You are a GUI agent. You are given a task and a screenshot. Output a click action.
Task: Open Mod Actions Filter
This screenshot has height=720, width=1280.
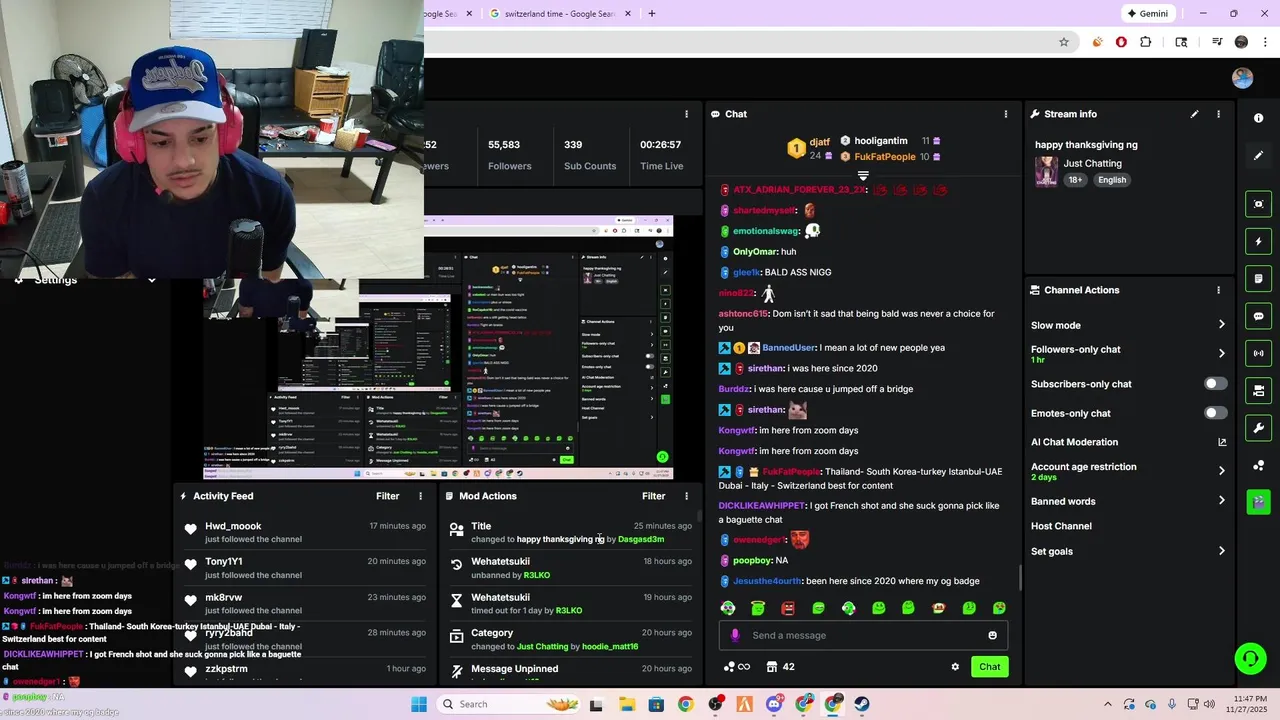654,496
